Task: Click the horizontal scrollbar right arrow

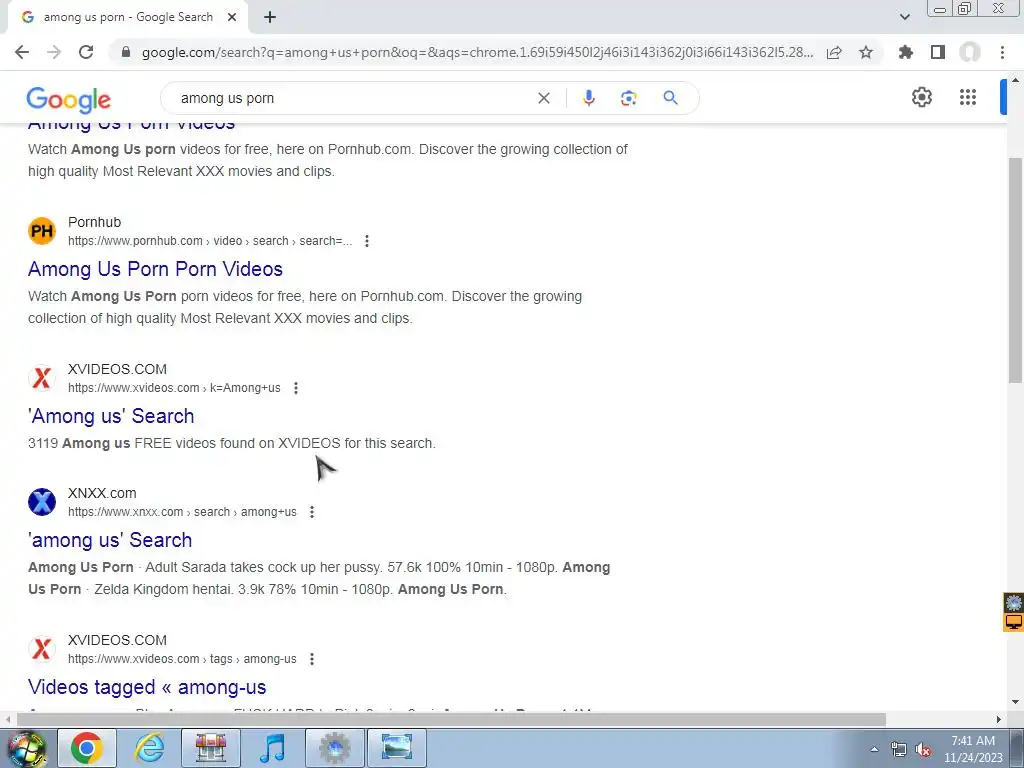Action: [x=999, y=719]
